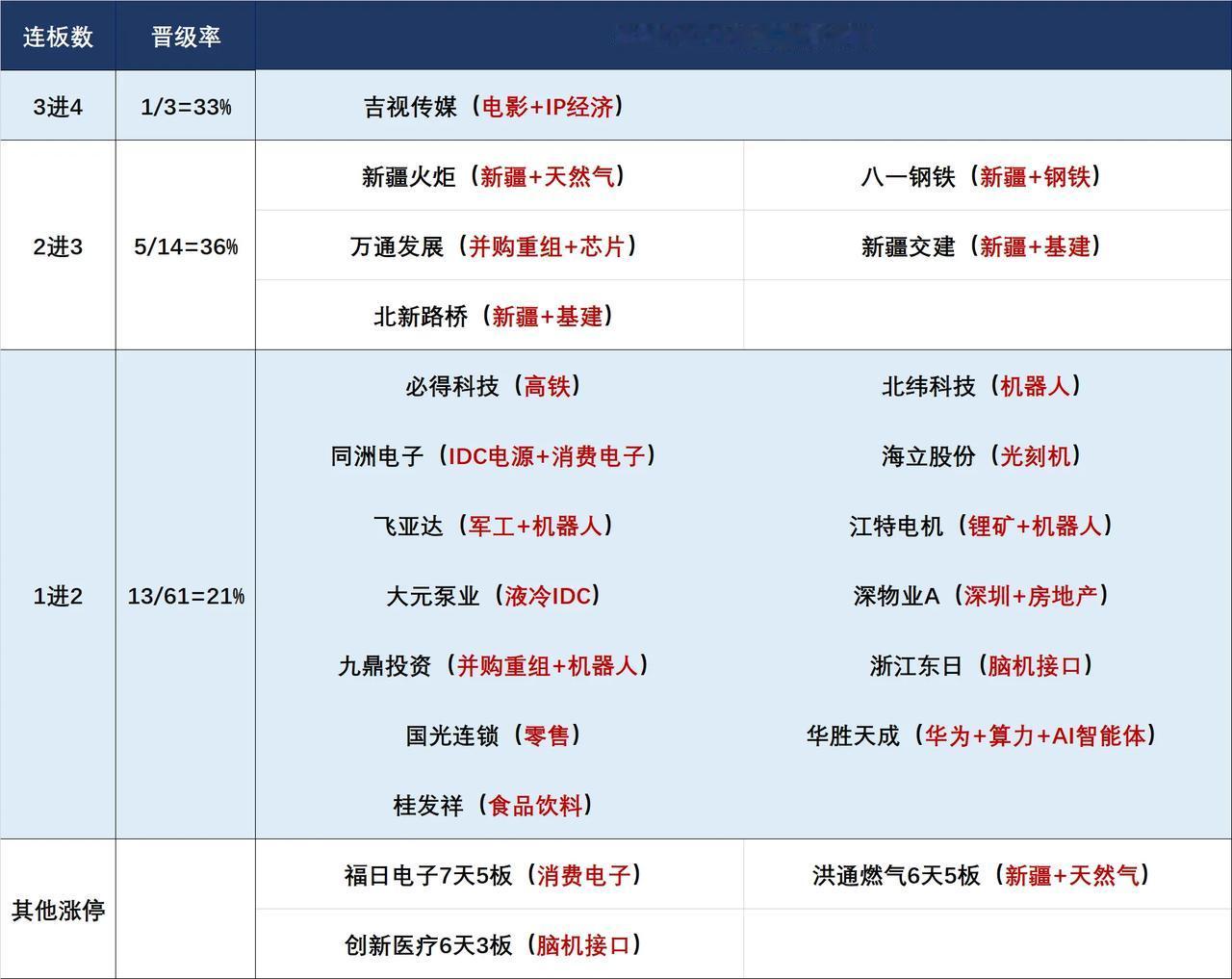
Task: Click the 洪通燃气6天5板 entry
Action: [982, 875]
